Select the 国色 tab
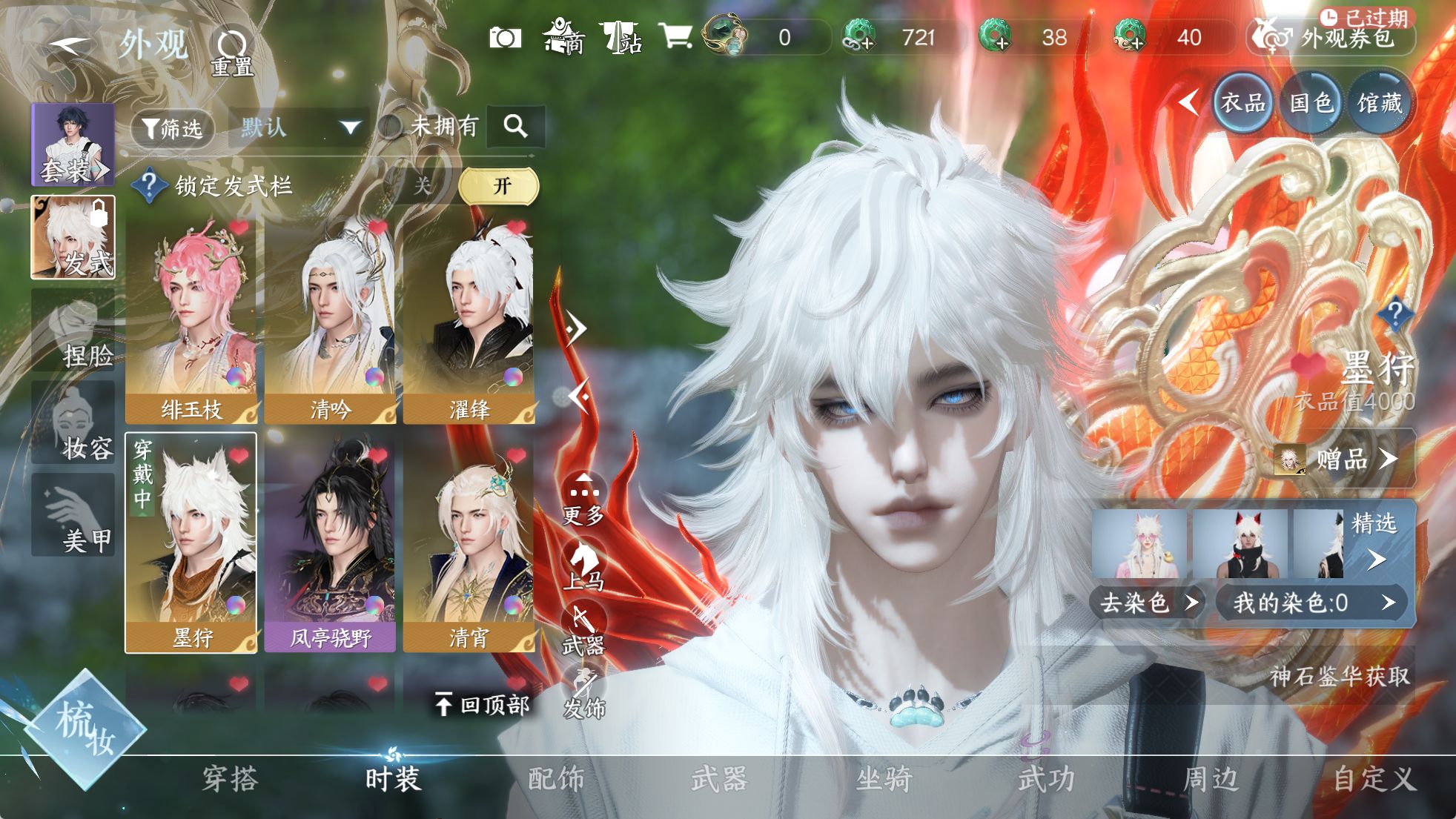 pos(1311,102)
